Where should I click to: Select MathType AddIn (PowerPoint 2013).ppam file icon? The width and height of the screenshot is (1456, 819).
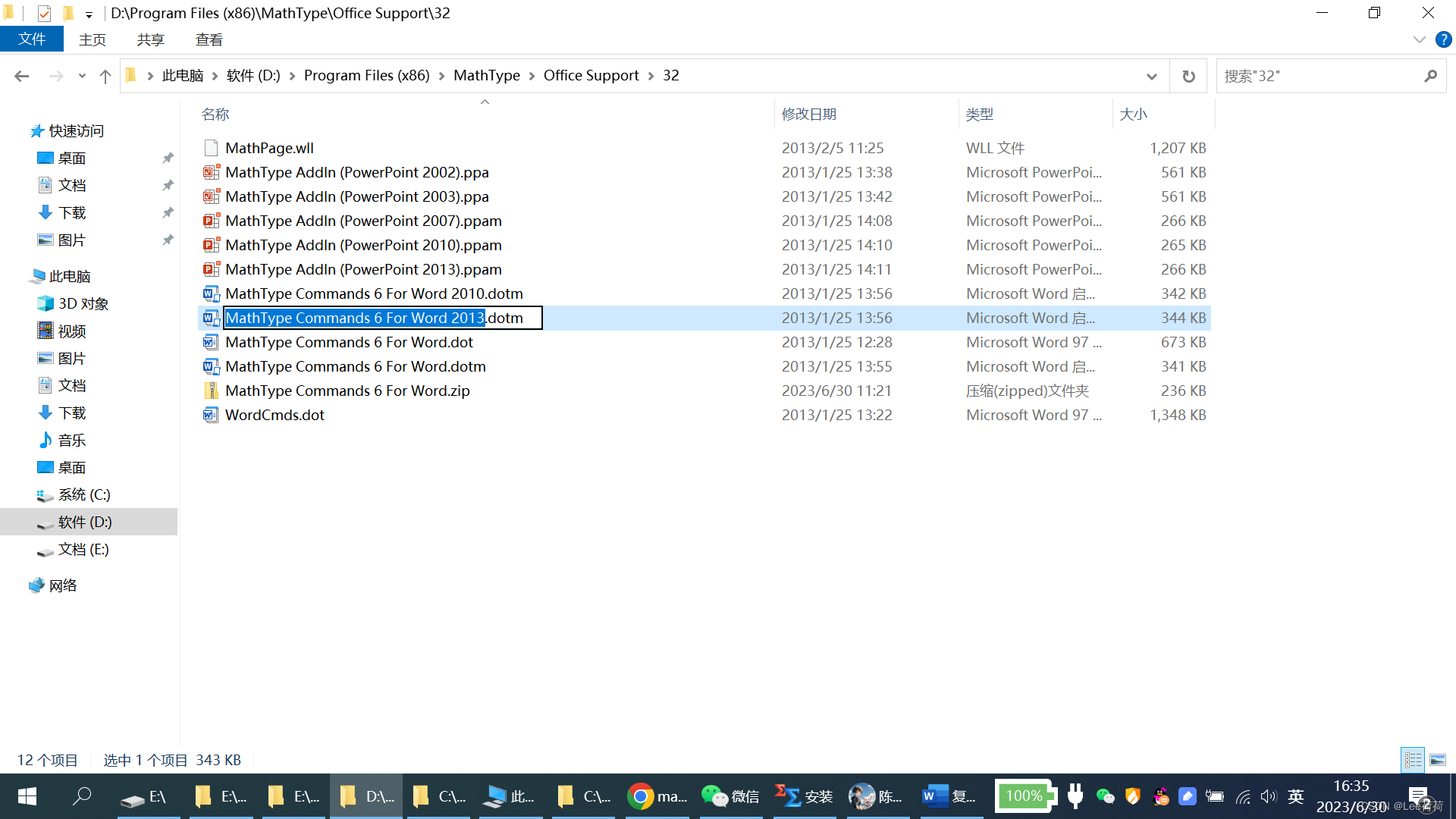[x=211, y=269]
